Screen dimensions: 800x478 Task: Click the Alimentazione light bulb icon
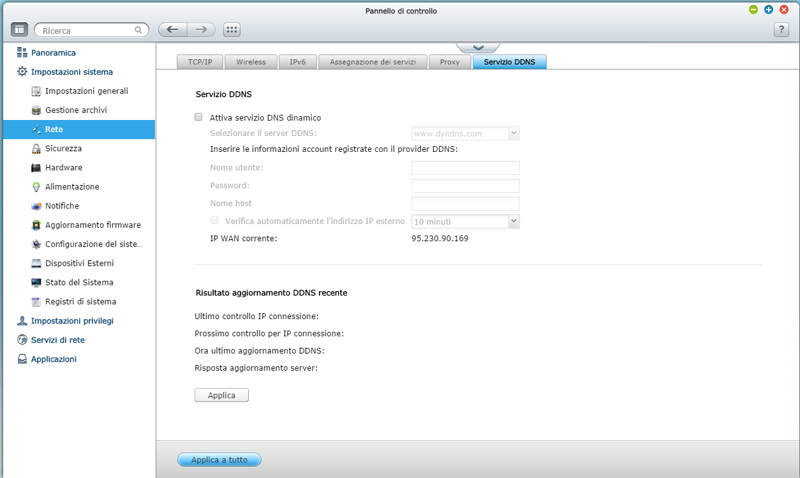pos(36,187)
